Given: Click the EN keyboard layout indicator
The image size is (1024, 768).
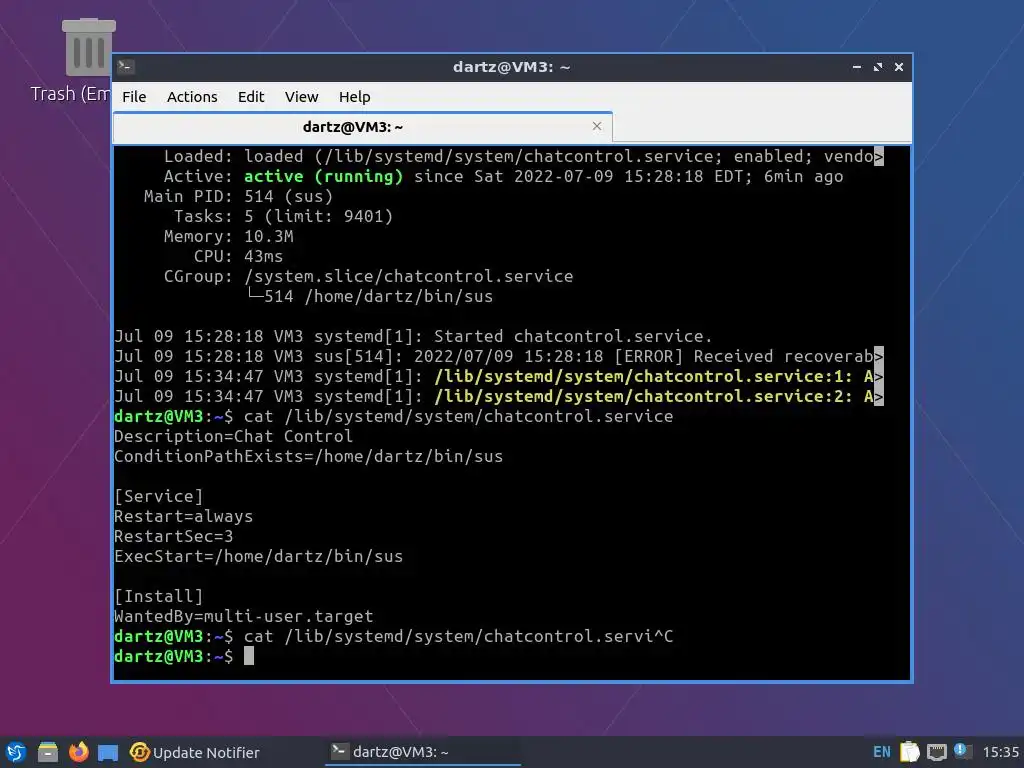Looking at the screenshot, I should pos(882,752).
